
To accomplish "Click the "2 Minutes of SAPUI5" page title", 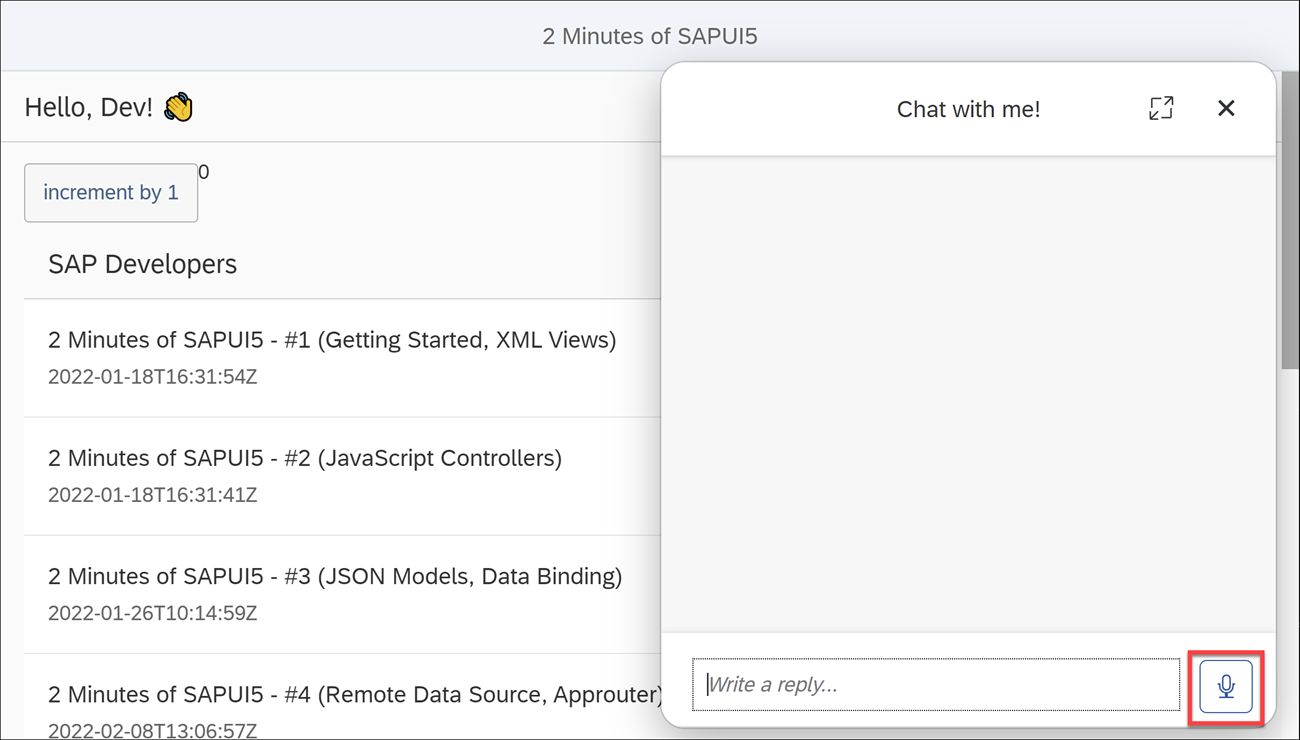I will [650, 36].
